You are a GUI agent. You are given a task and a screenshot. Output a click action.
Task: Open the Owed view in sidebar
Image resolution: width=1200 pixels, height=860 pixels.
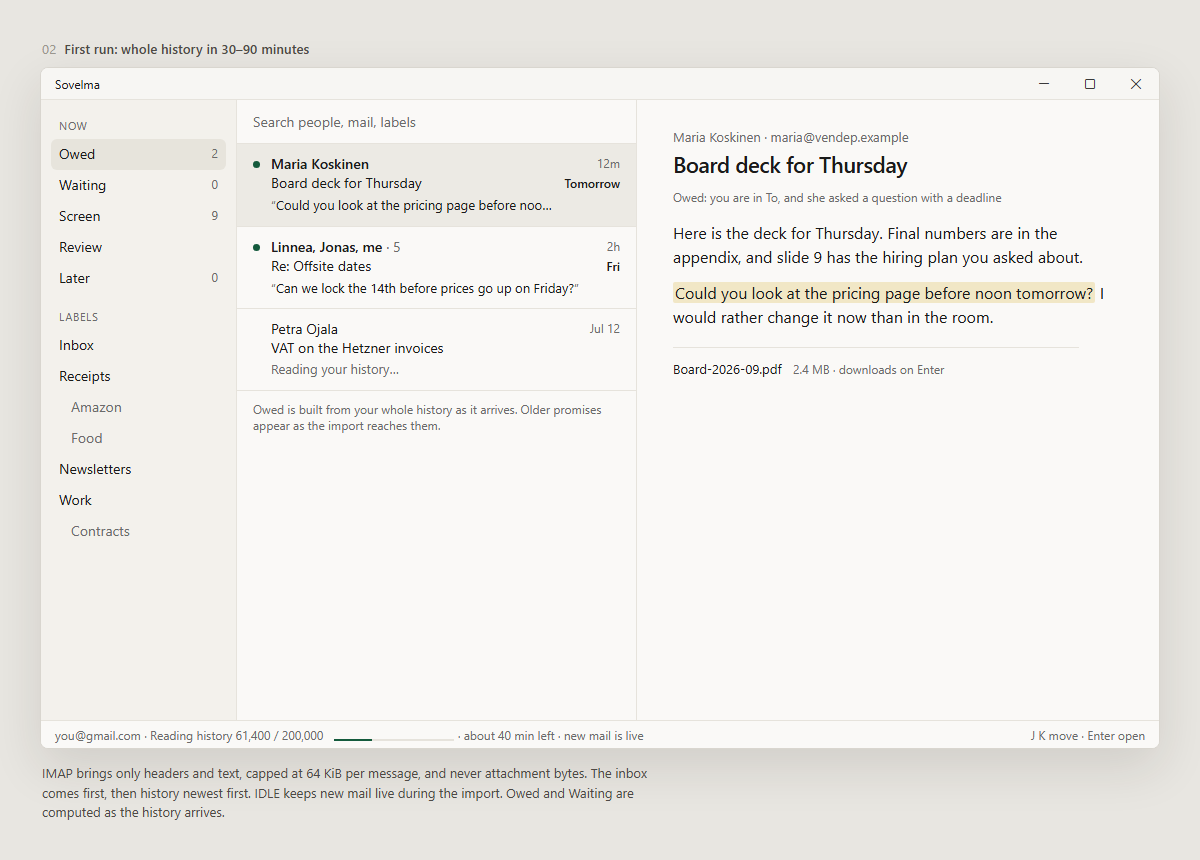tap(138, 154)
